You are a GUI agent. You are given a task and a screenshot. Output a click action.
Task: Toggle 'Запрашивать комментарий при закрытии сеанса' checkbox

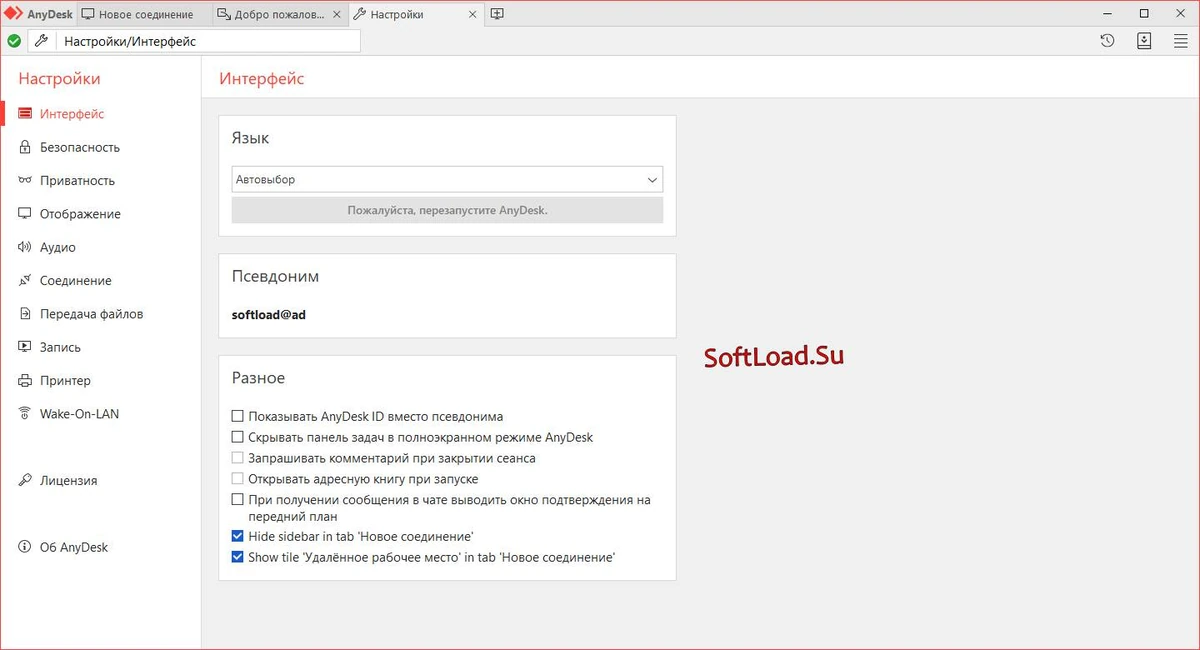tap(238, 458)
